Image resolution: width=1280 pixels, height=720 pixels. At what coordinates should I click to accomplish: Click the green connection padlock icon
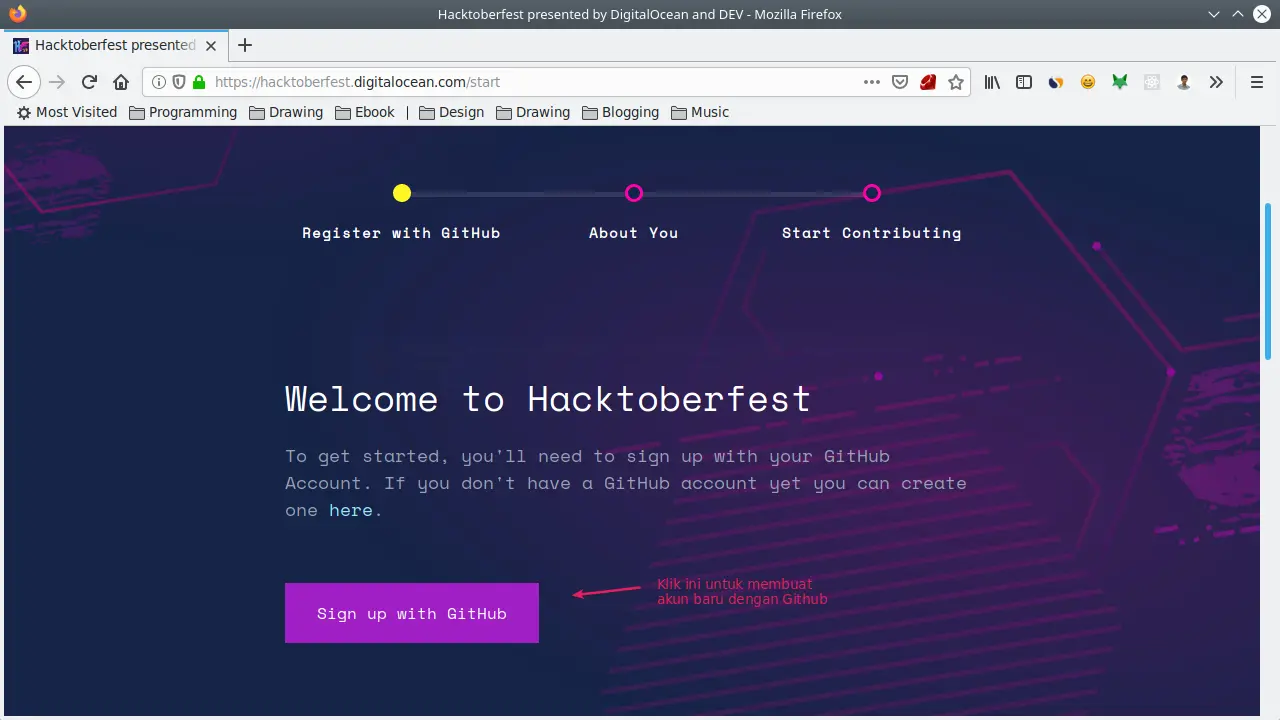(x=199, y=82)
